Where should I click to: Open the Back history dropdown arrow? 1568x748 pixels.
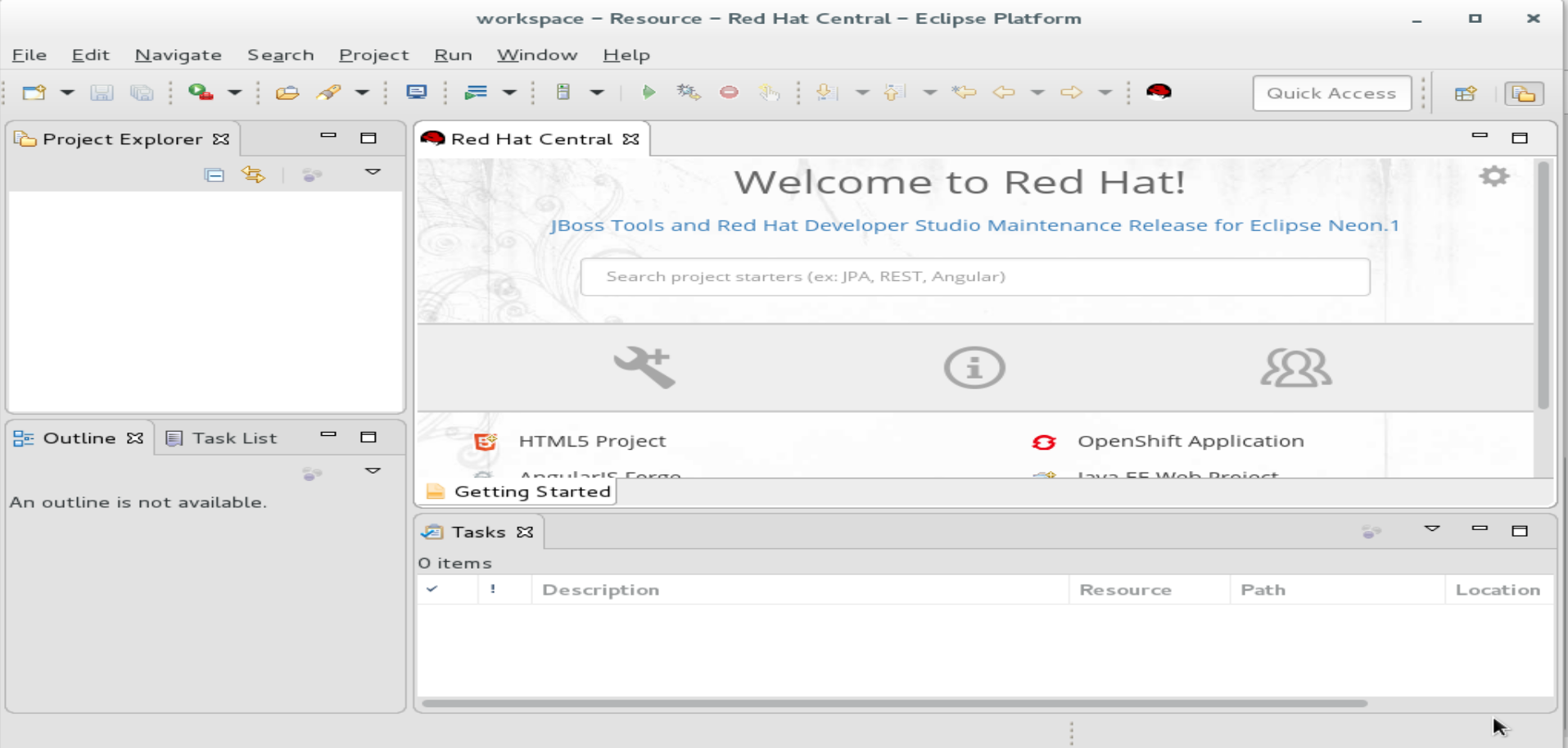coord(1037,93)
